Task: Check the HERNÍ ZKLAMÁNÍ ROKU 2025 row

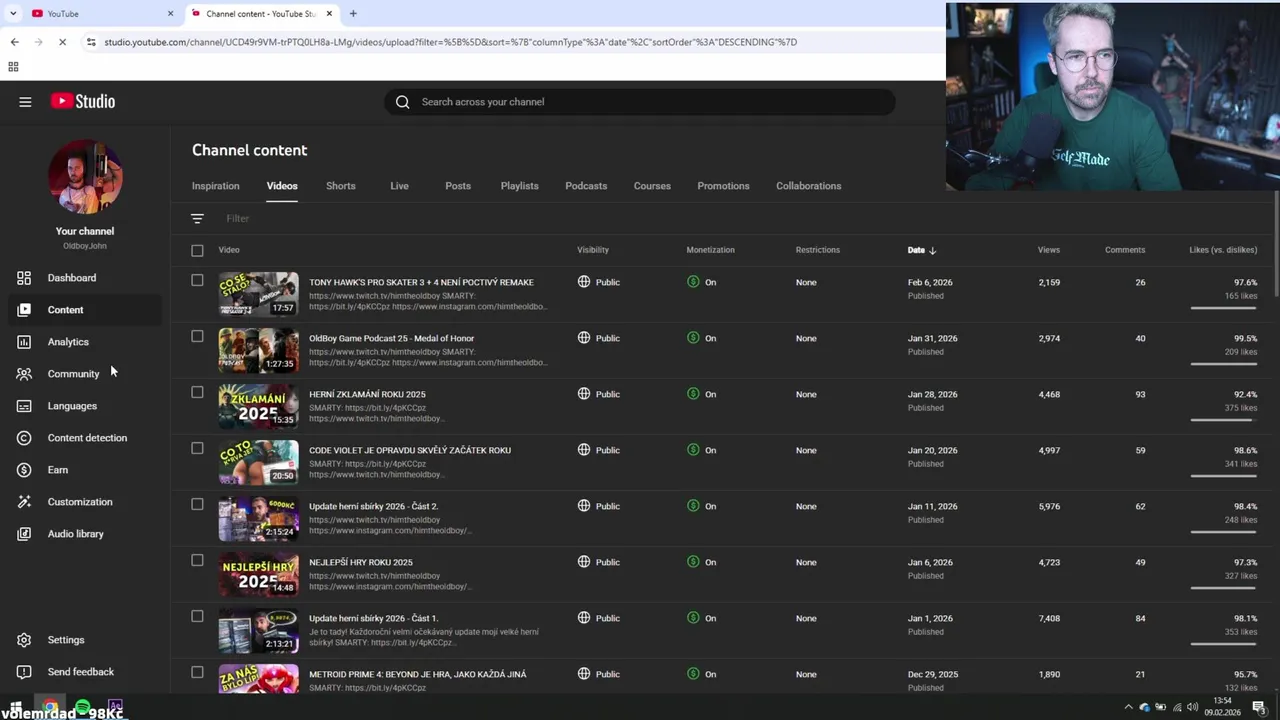Action: click(197, 393)
